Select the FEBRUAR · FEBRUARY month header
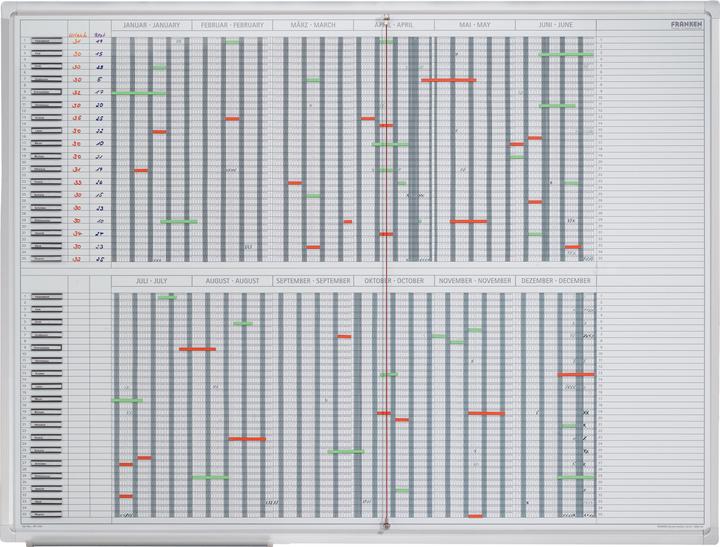This screenshot has width=720, height=547. point(232,25)
